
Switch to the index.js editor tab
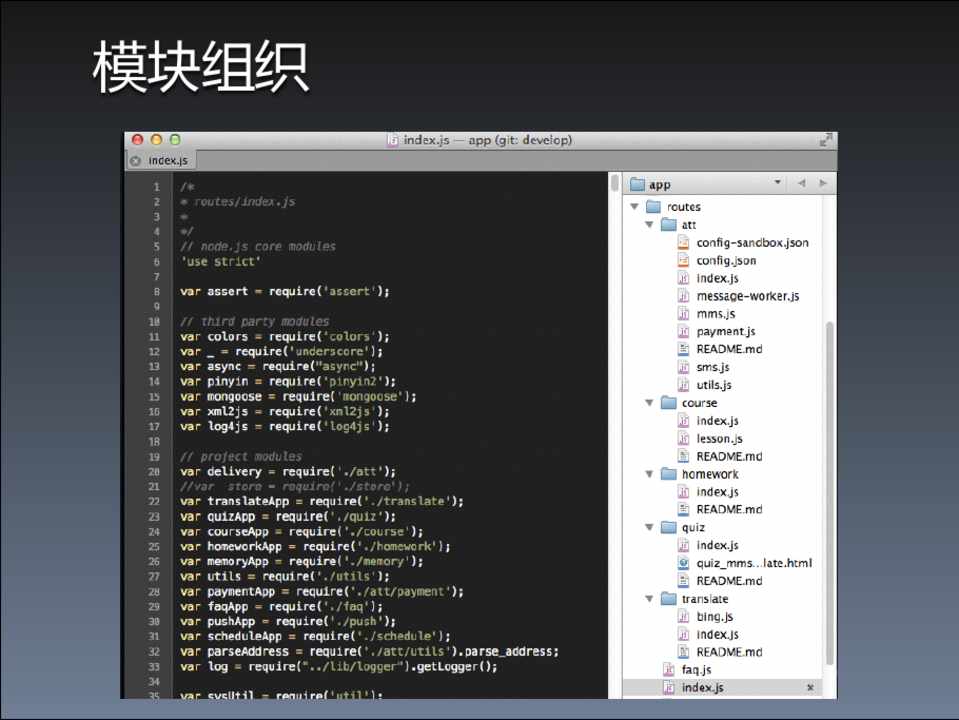168,160
